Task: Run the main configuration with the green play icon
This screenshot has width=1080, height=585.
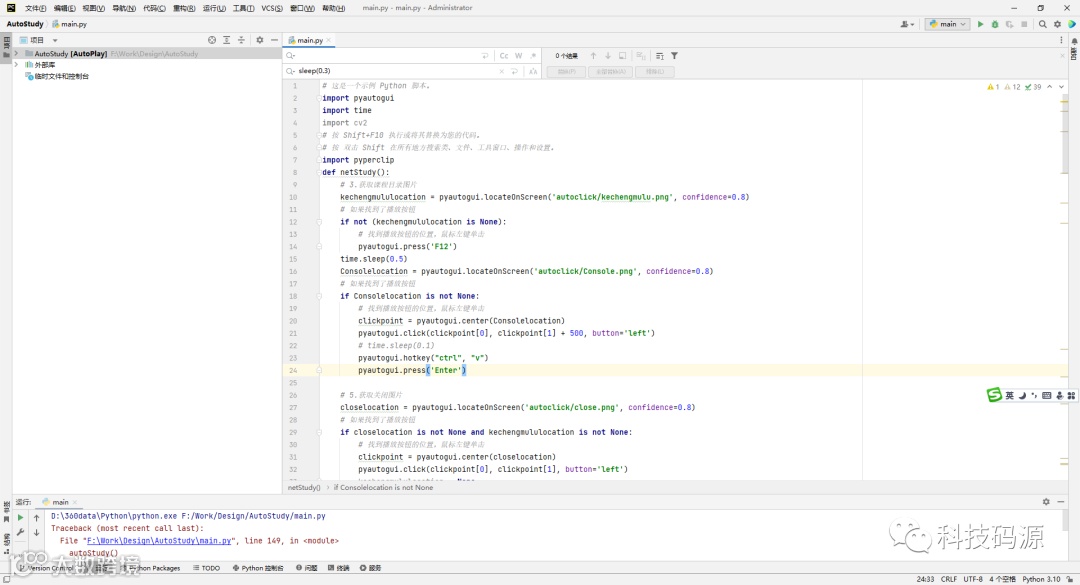Action: (980, 24)
